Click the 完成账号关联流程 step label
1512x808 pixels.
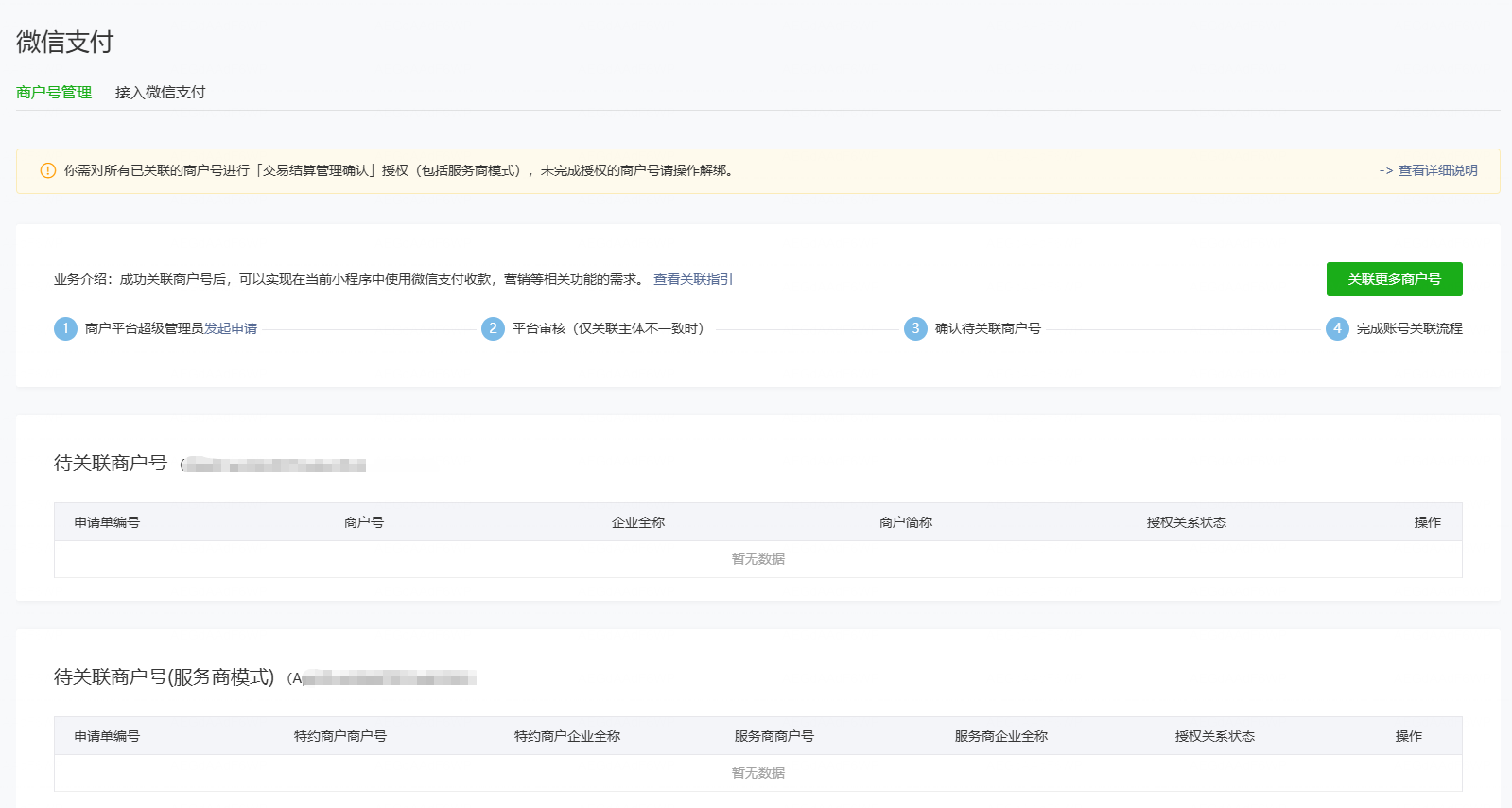click(1410, 328)
